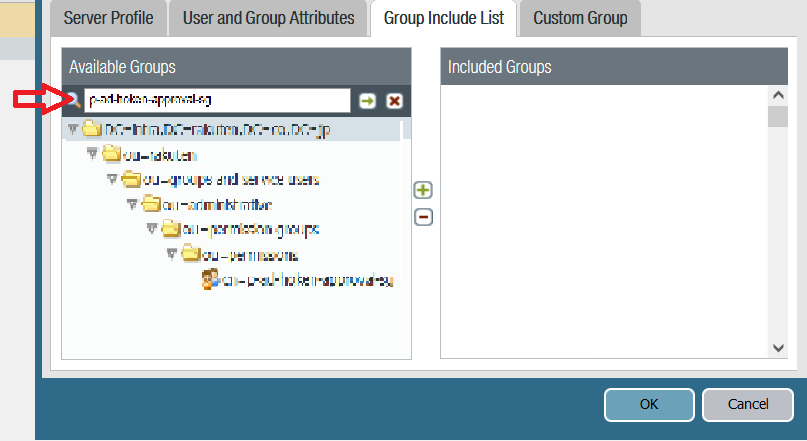Click the green arrow search-go icon
The width and height of the screenshot is (807, 441).
point(367,101)
